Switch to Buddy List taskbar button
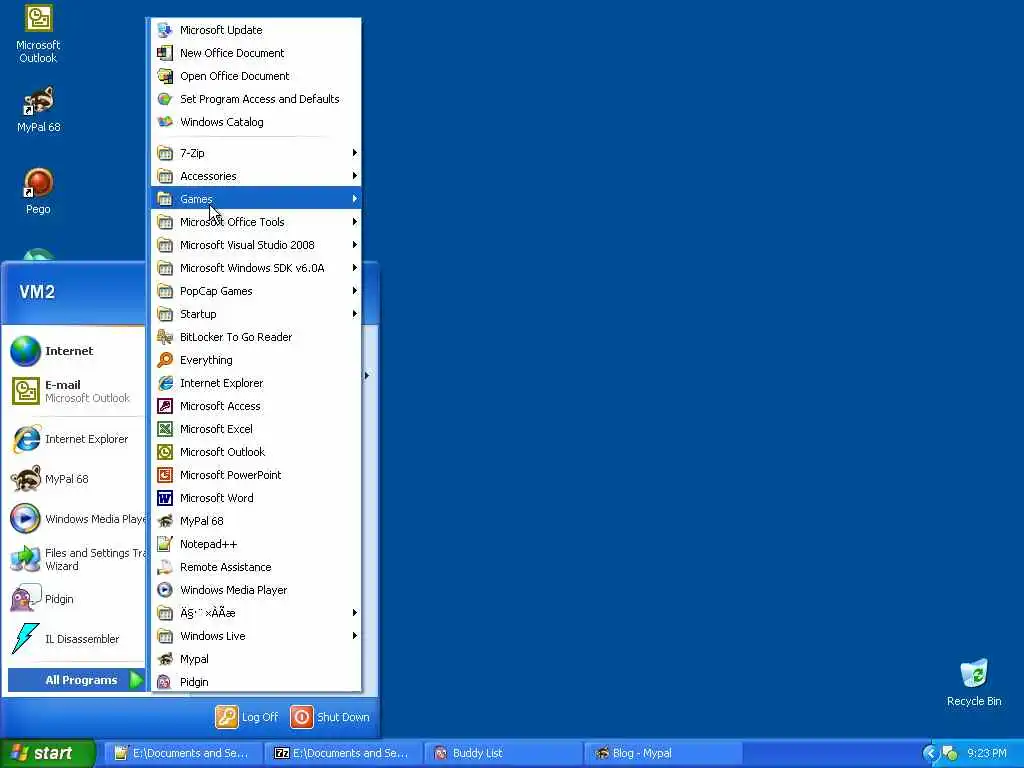1024x768 pixels. (503, 753)
